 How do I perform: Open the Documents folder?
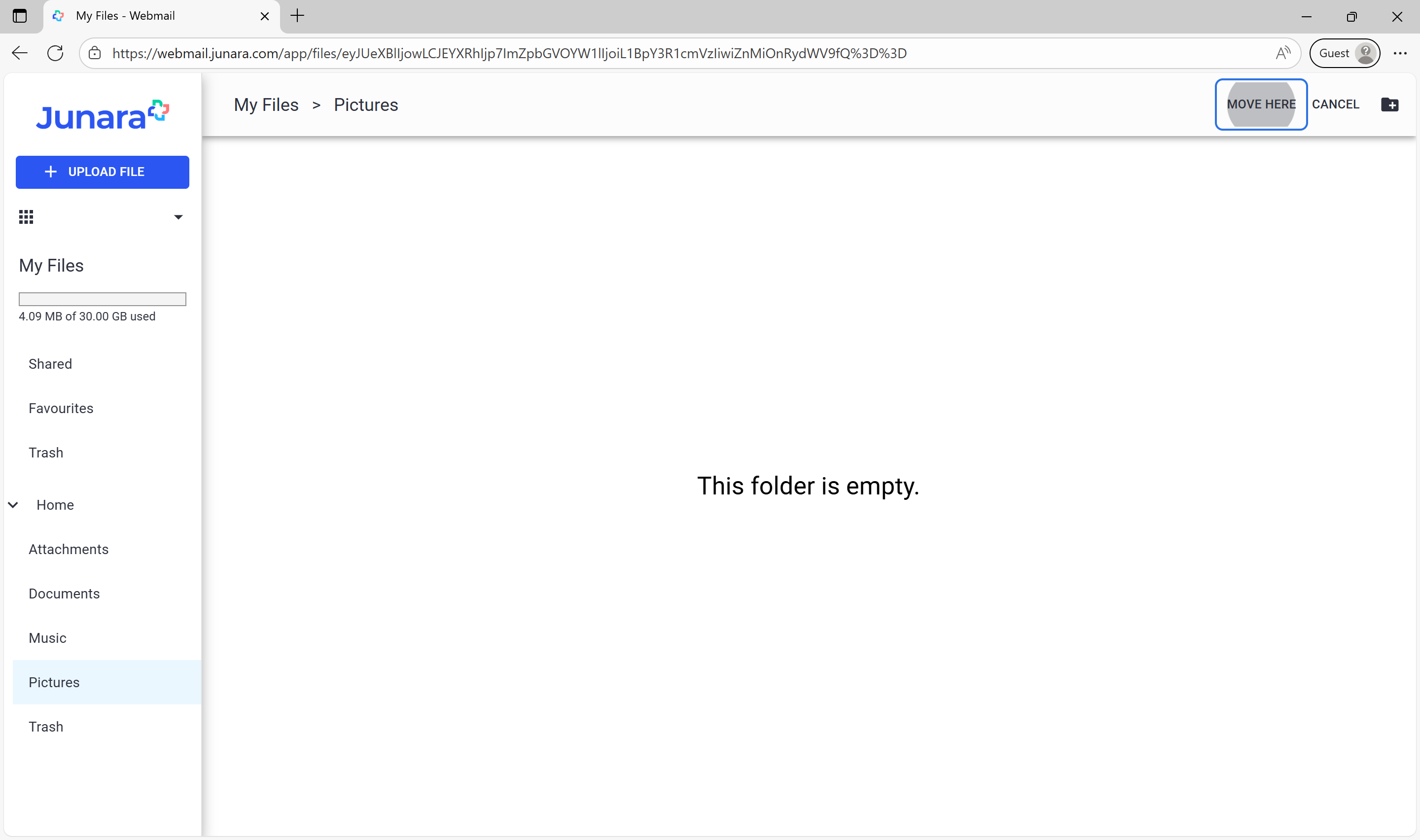[64, 594]
